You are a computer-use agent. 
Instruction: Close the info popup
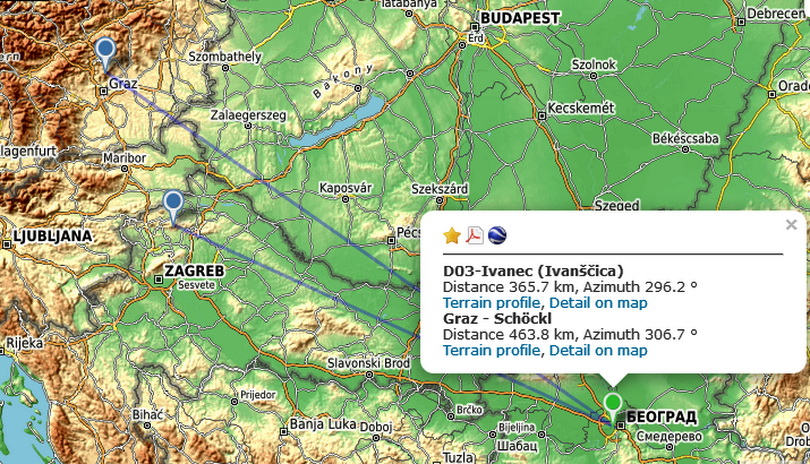pyautogui.click(x=791, y=225)
